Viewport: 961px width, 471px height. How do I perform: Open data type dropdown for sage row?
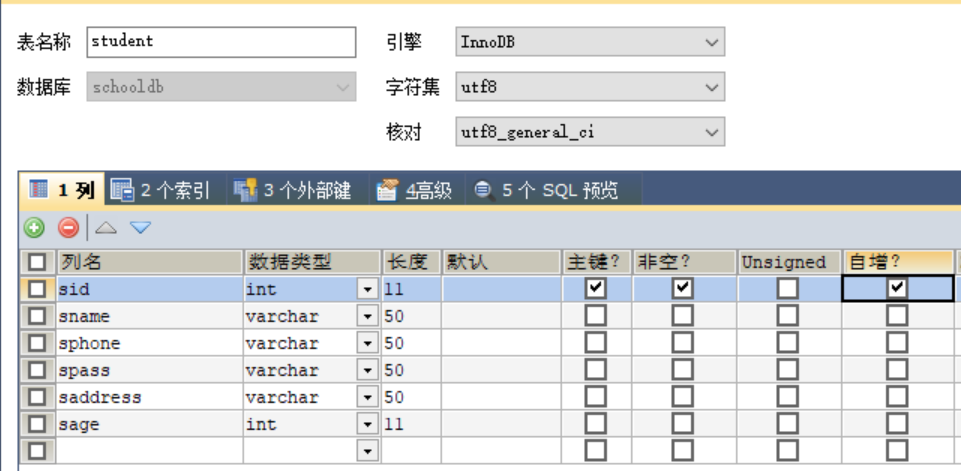[x=367, y=424]
